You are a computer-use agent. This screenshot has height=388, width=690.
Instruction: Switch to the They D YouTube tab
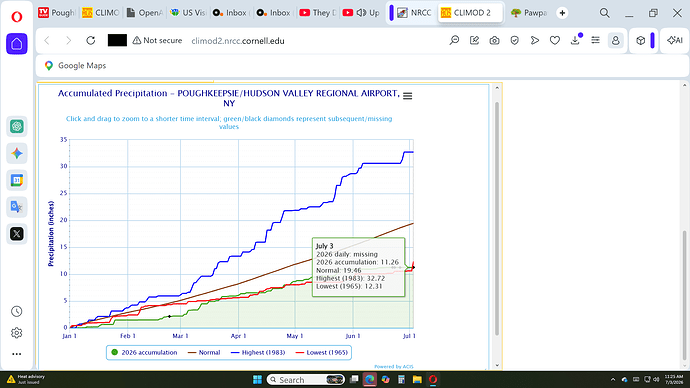tap(318, 13)
